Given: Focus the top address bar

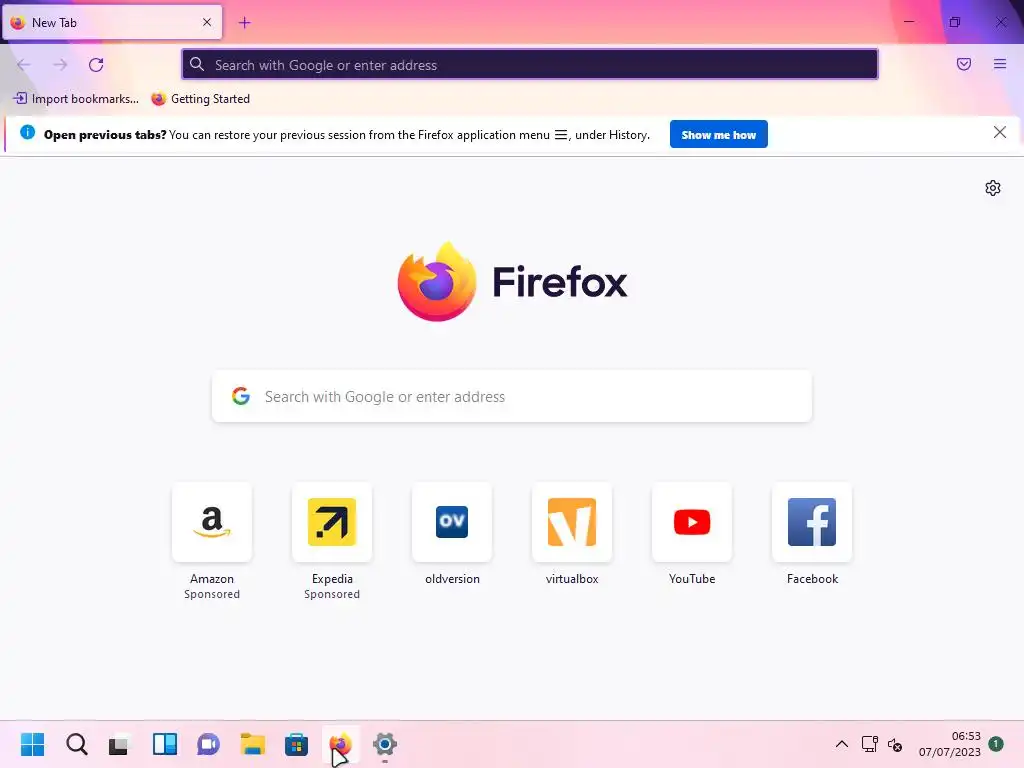Looking at the screenshot, I should 530,65.
